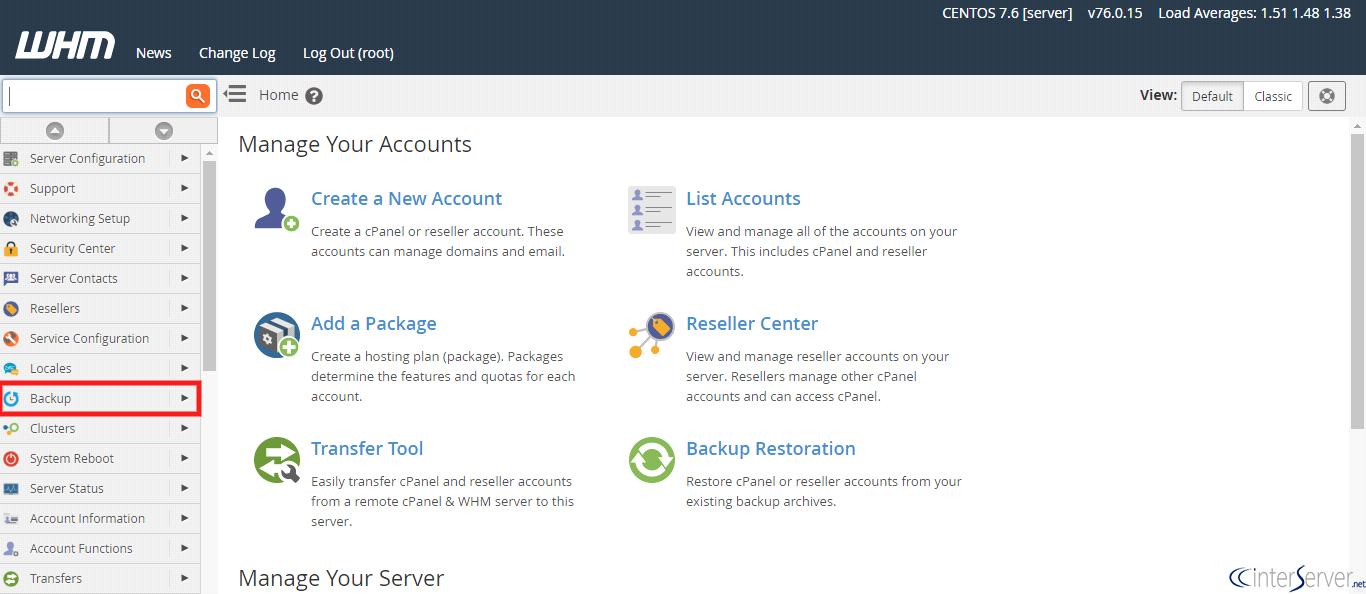Click the Server Configuration sidebar icon
The image size is (1366, 594).
pos(11,158)
